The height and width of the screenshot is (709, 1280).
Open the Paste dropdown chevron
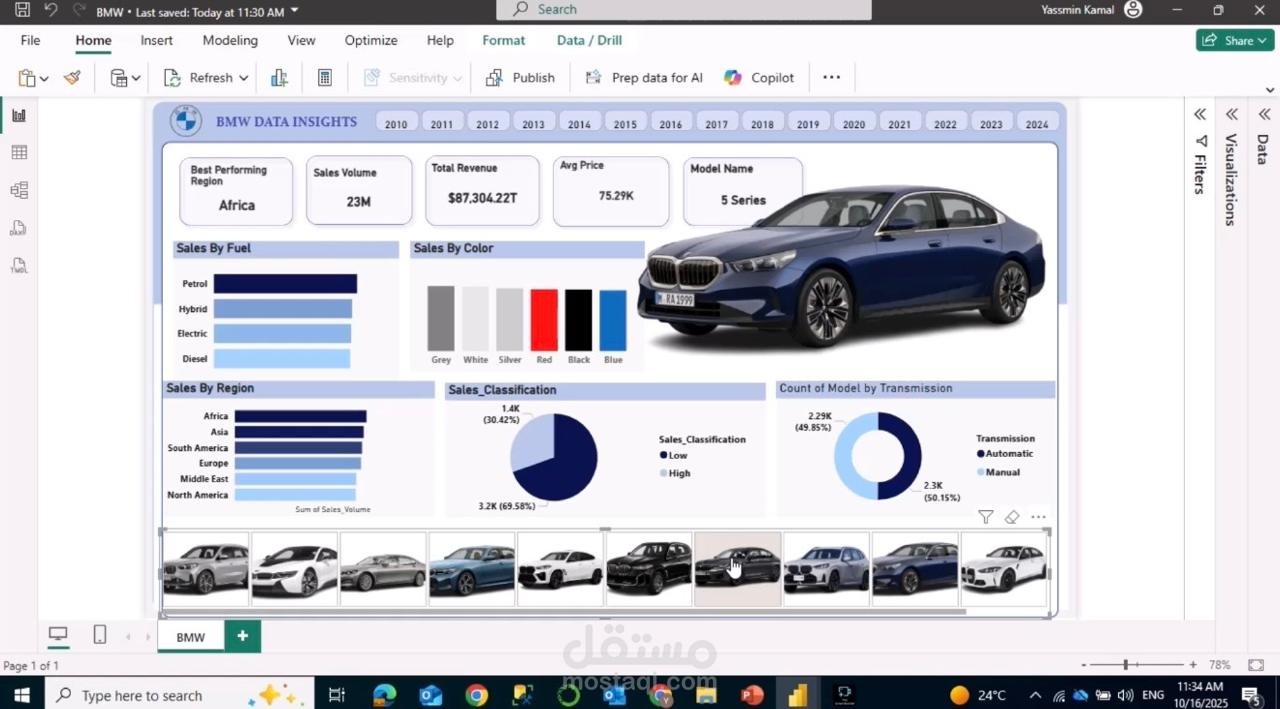[42, 77]
